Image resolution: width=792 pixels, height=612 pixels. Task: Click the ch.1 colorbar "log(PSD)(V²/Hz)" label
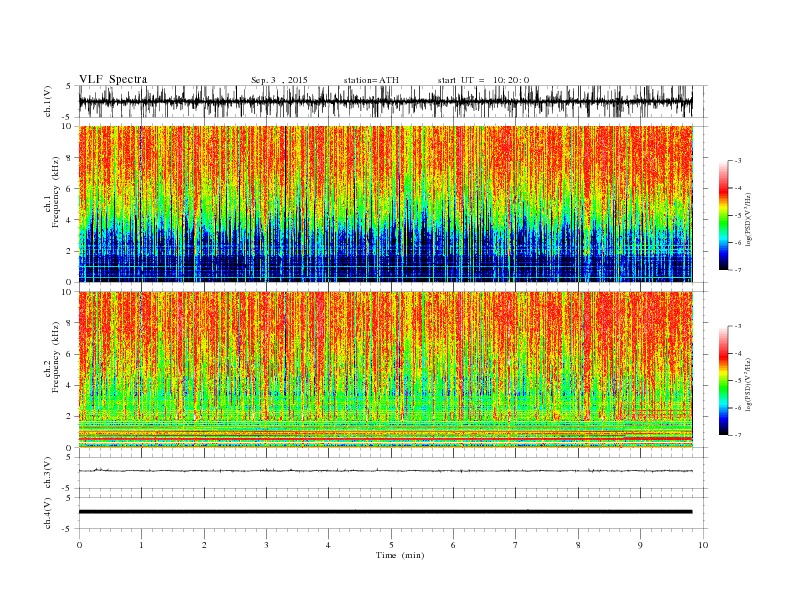pyautogui.click(x=748, y=219)
